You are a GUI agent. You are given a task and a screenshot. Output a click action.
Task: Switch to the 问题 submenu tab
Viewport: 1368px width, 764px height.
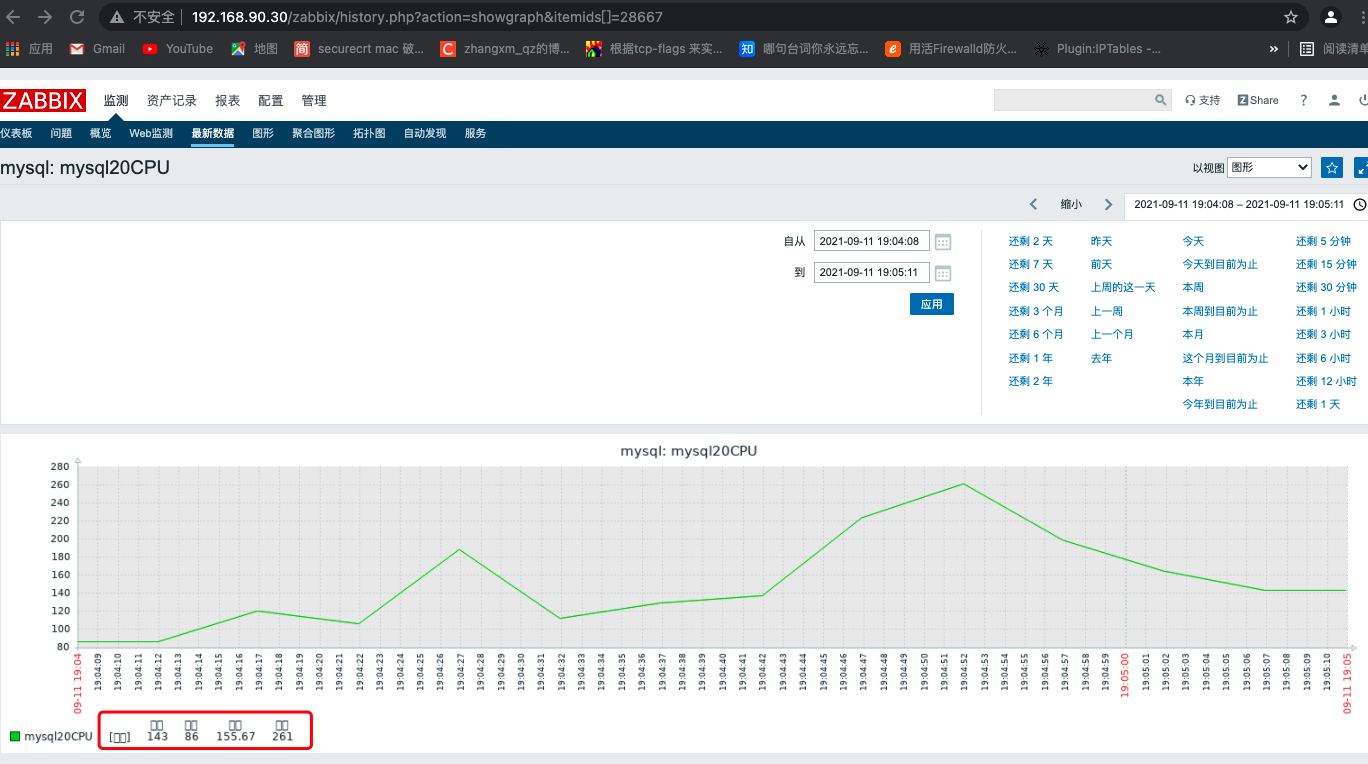(61, 133)
